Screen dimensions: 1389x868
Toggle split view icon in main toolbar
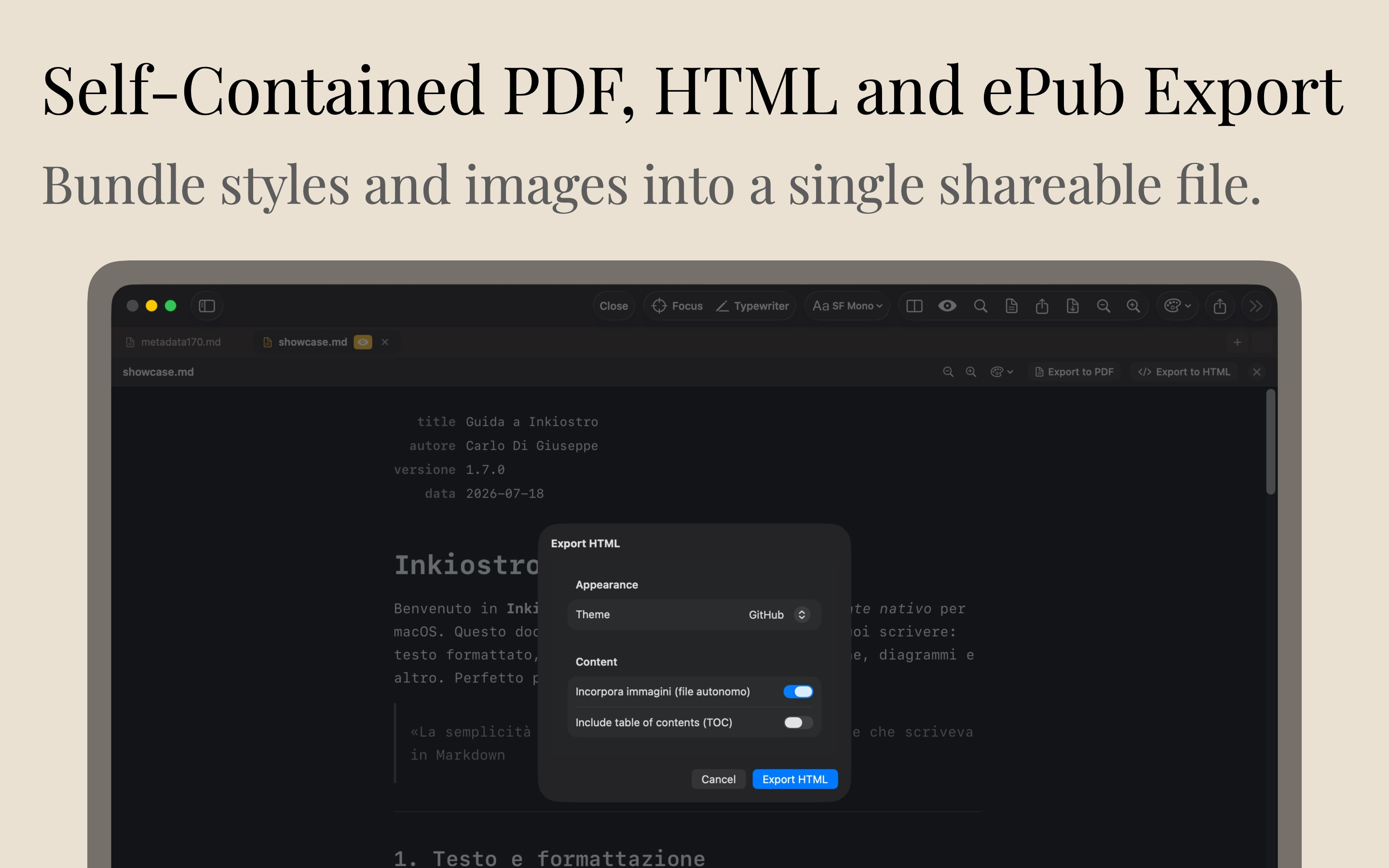(x=914, y=306)
